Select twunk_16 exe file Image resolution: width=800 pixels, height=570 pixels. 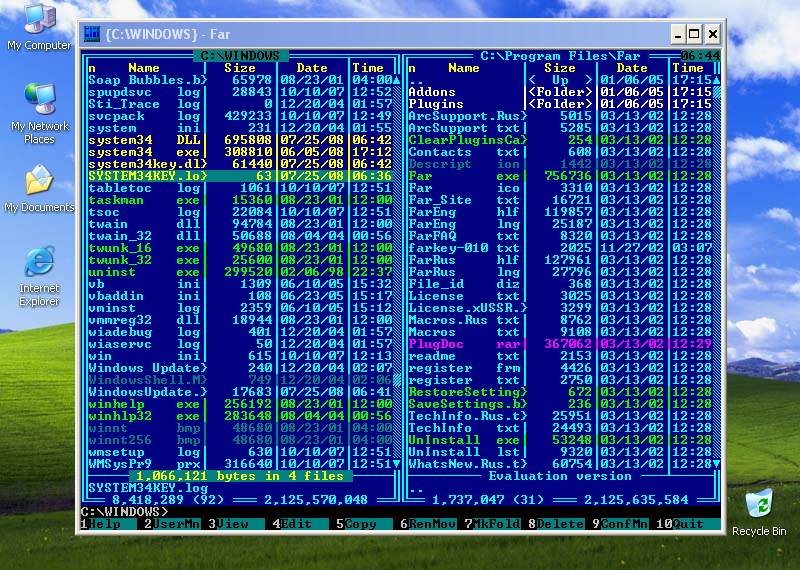(x=240, y=248)
